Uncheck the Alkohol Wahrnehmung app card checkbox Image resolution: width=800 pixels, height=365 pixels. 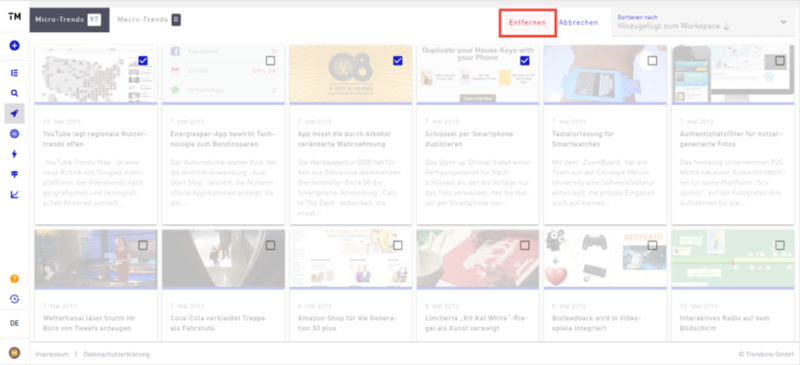[x=397, y=61]
